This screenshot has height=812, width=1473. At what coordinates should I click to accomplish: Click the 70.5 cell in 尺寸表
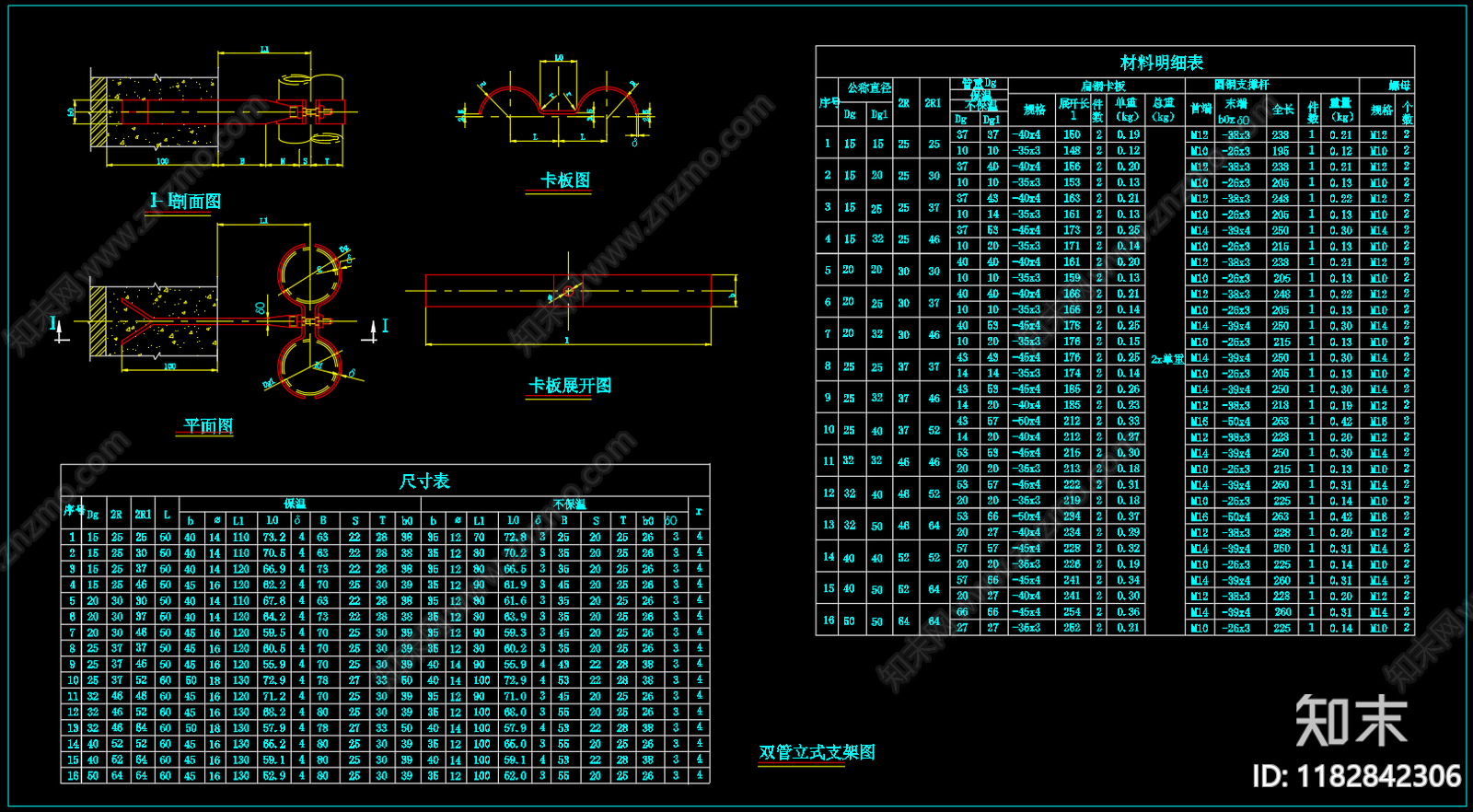click(x=273, y=553)
